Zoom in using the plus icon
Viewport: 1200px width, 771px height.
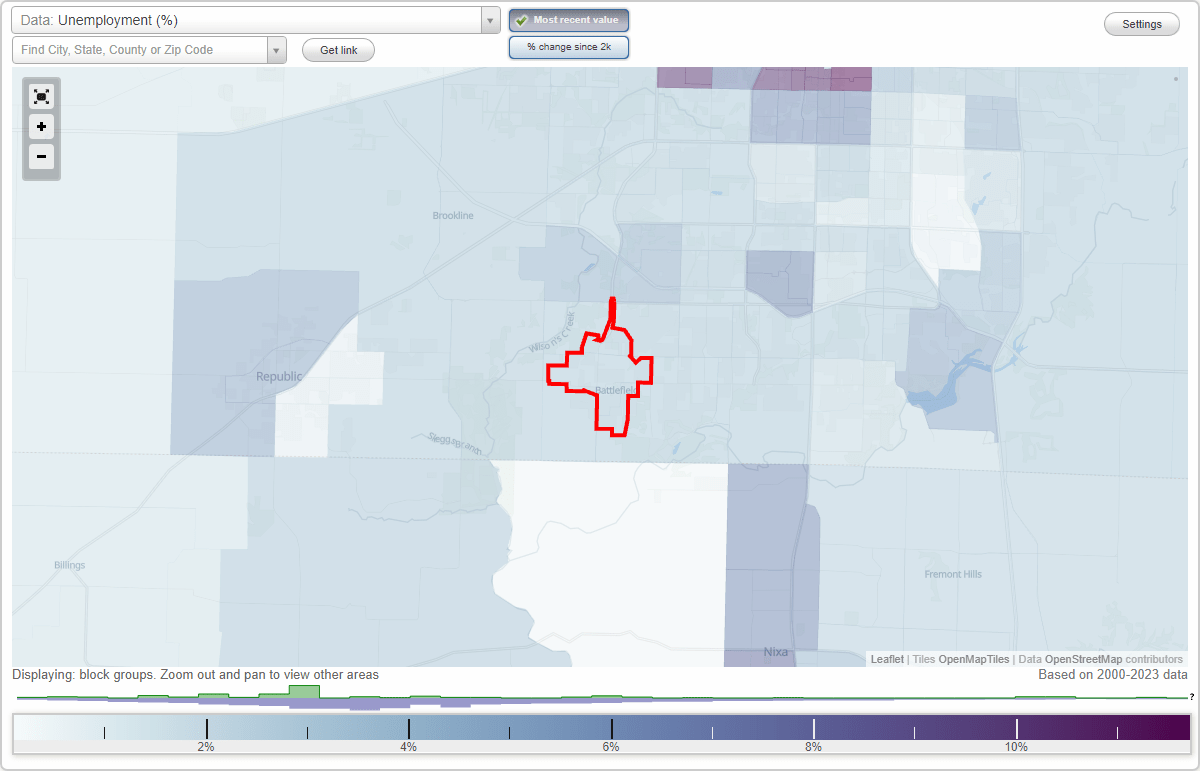[x=41, y=126]
